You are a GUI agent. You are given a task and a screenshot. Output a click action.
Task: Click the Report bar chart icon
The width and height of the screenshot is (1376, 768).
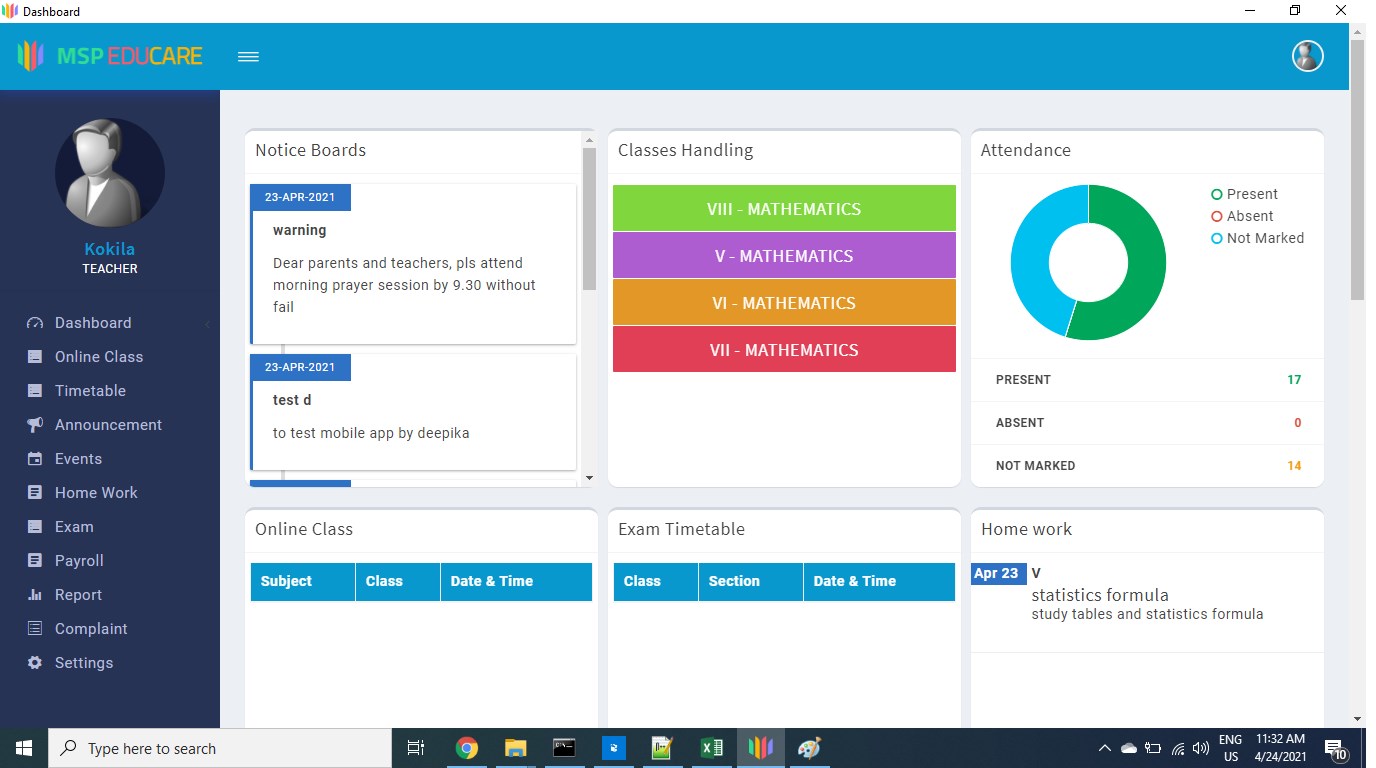coord(35,595)
